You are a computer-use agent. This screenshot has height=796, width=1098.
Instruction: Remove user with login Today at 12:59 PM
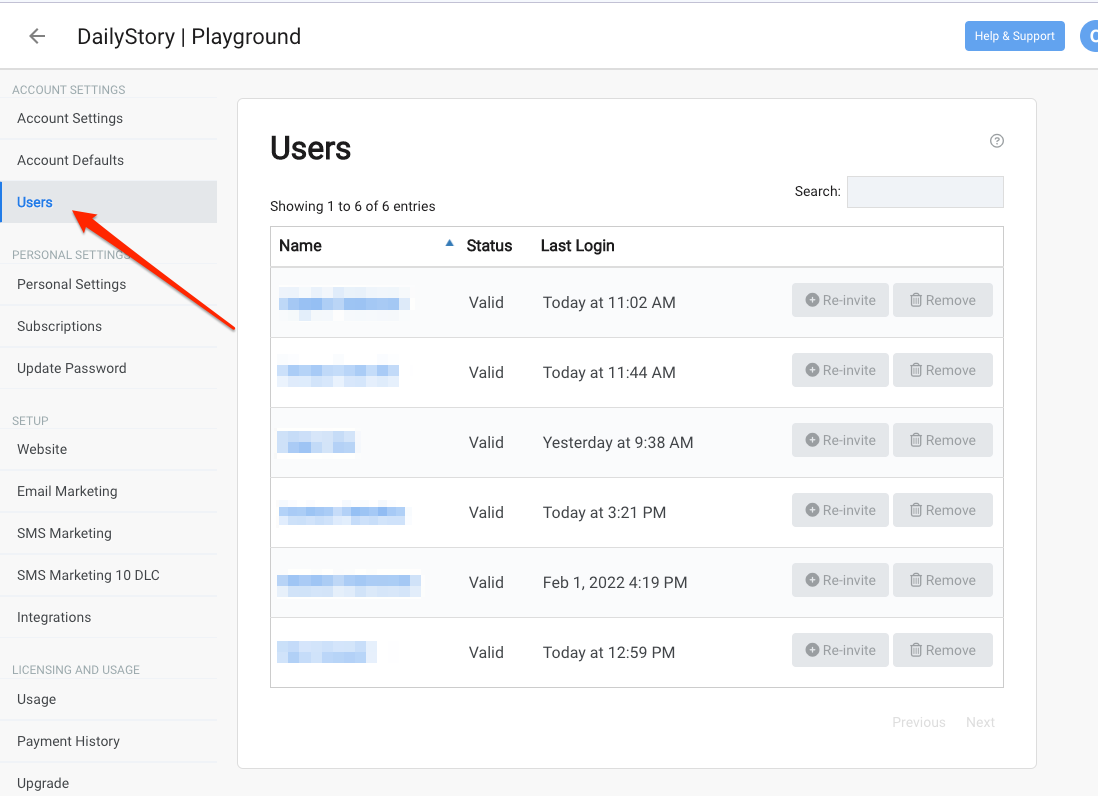[943, 650]
